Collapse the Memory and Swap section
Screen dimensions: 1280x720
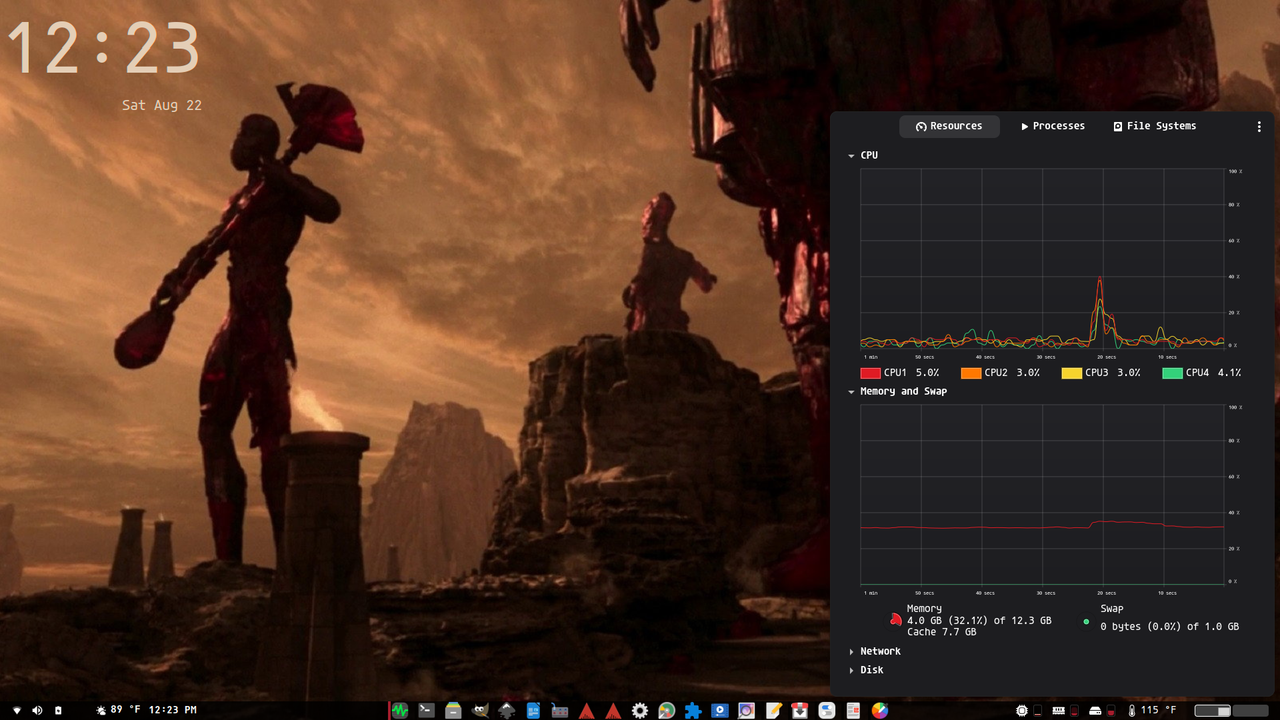851,392
